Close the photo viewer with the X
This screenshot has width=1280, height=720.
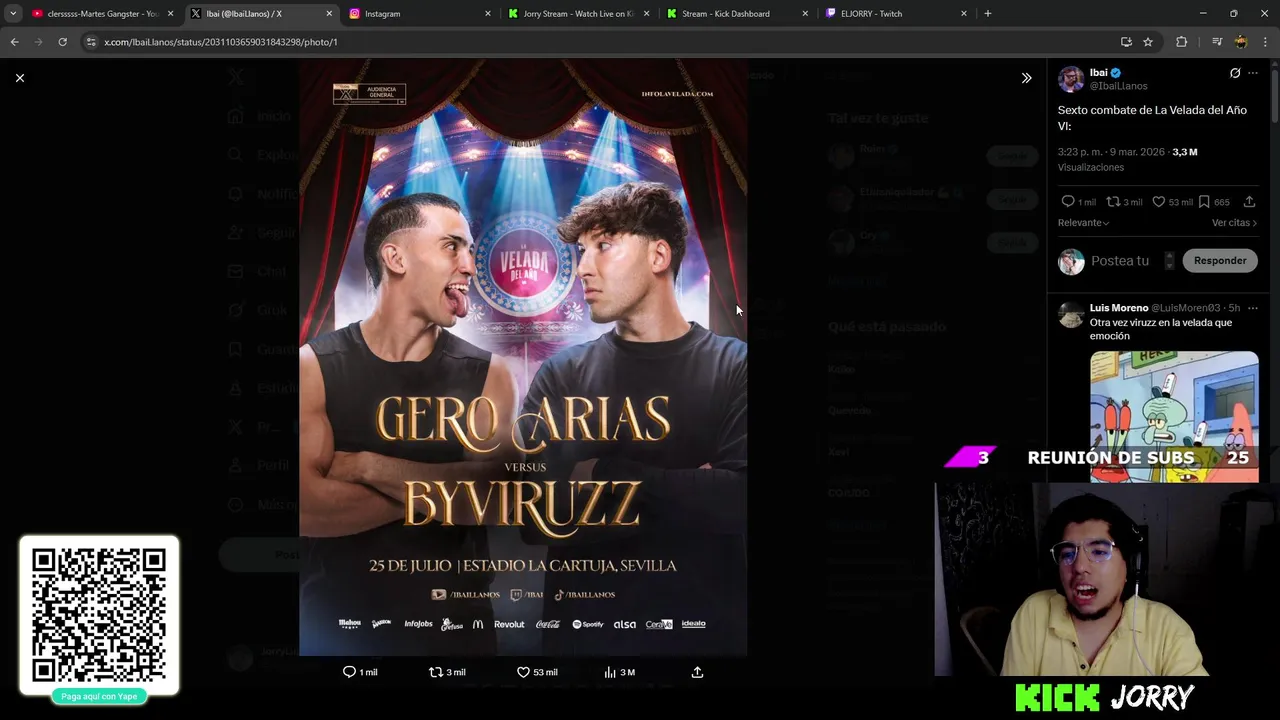[x=20, y=78]
